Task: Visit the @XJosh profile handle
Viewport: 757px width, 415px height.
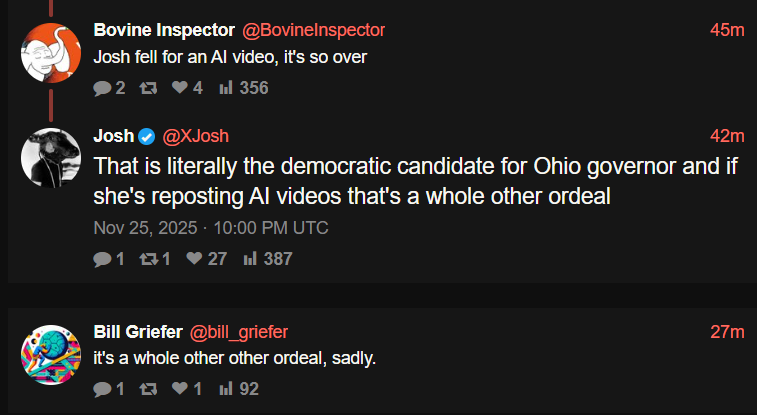Action: (202, 136)
